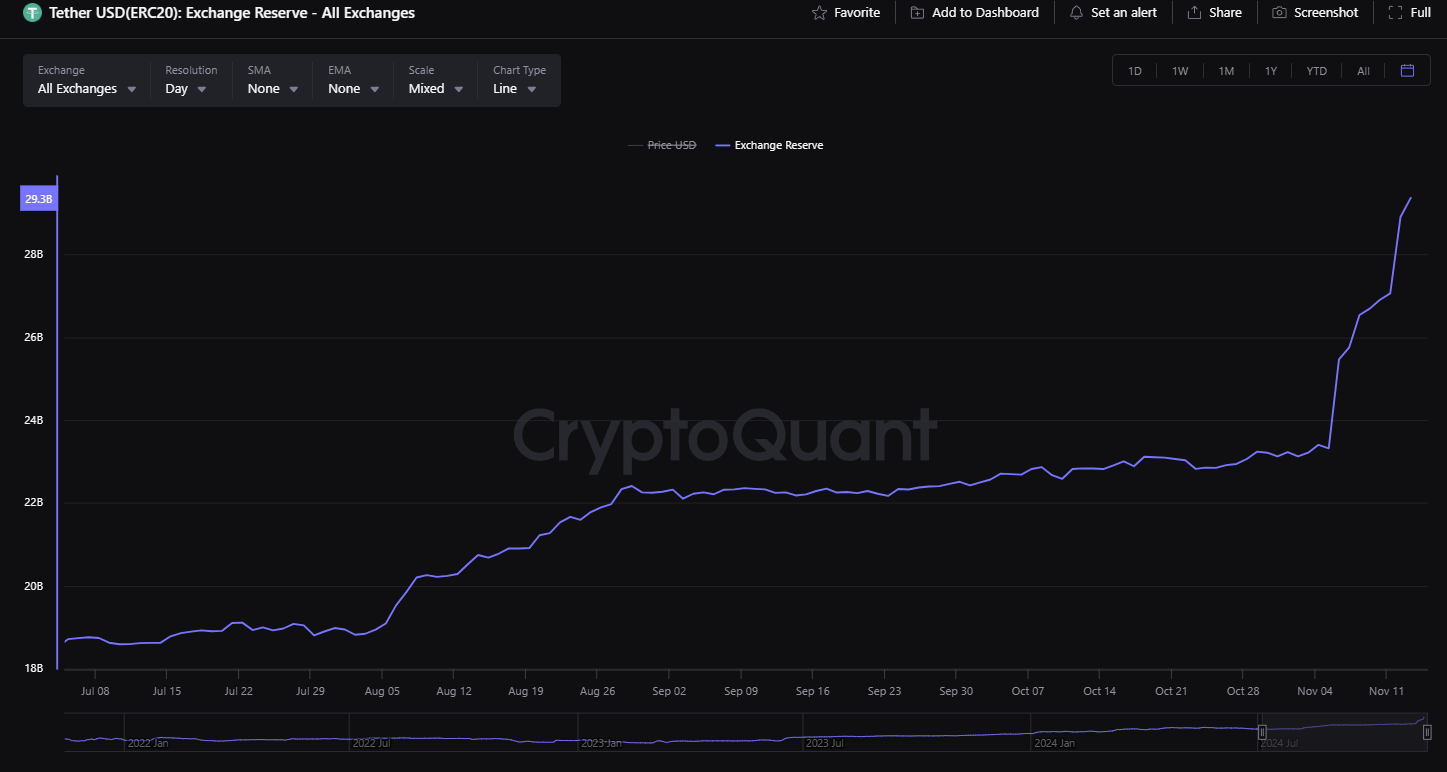Click the Share upload icon
The height and width of the screenshot is (772, 1447).
1194,13
